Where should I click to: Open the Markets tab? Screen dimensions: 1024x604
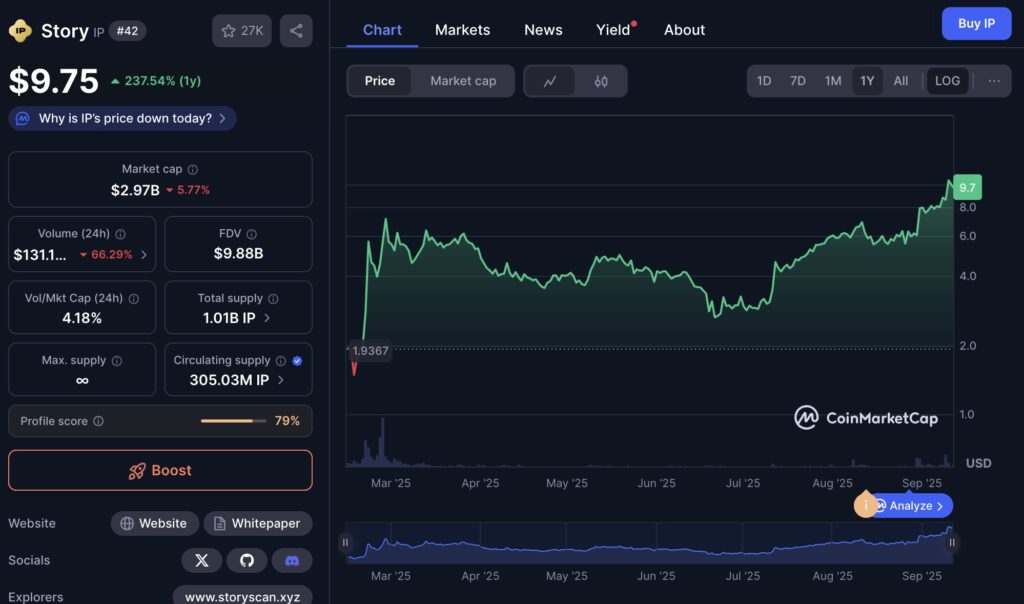pos(462,30)
